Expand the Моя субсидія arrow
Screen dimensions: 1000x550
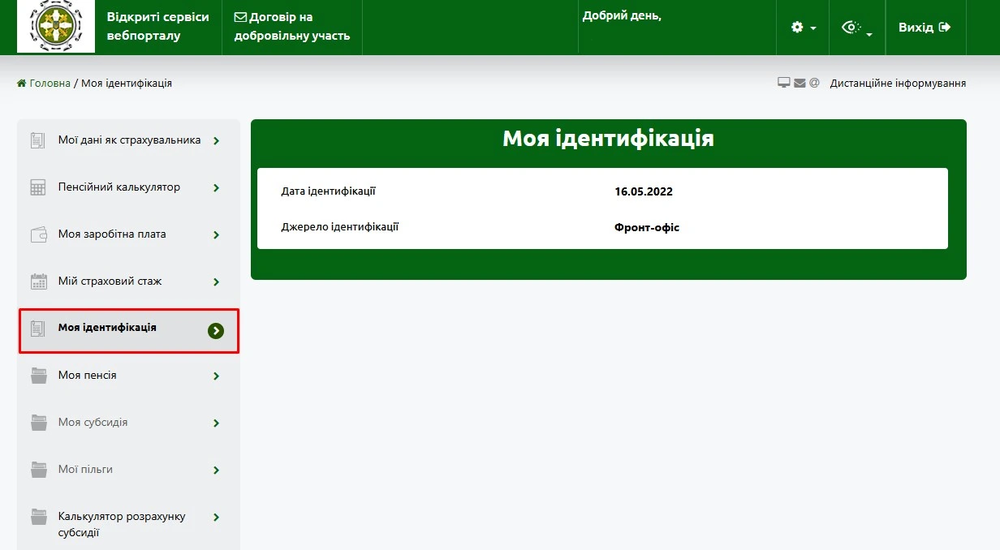[x=216, y=423]
